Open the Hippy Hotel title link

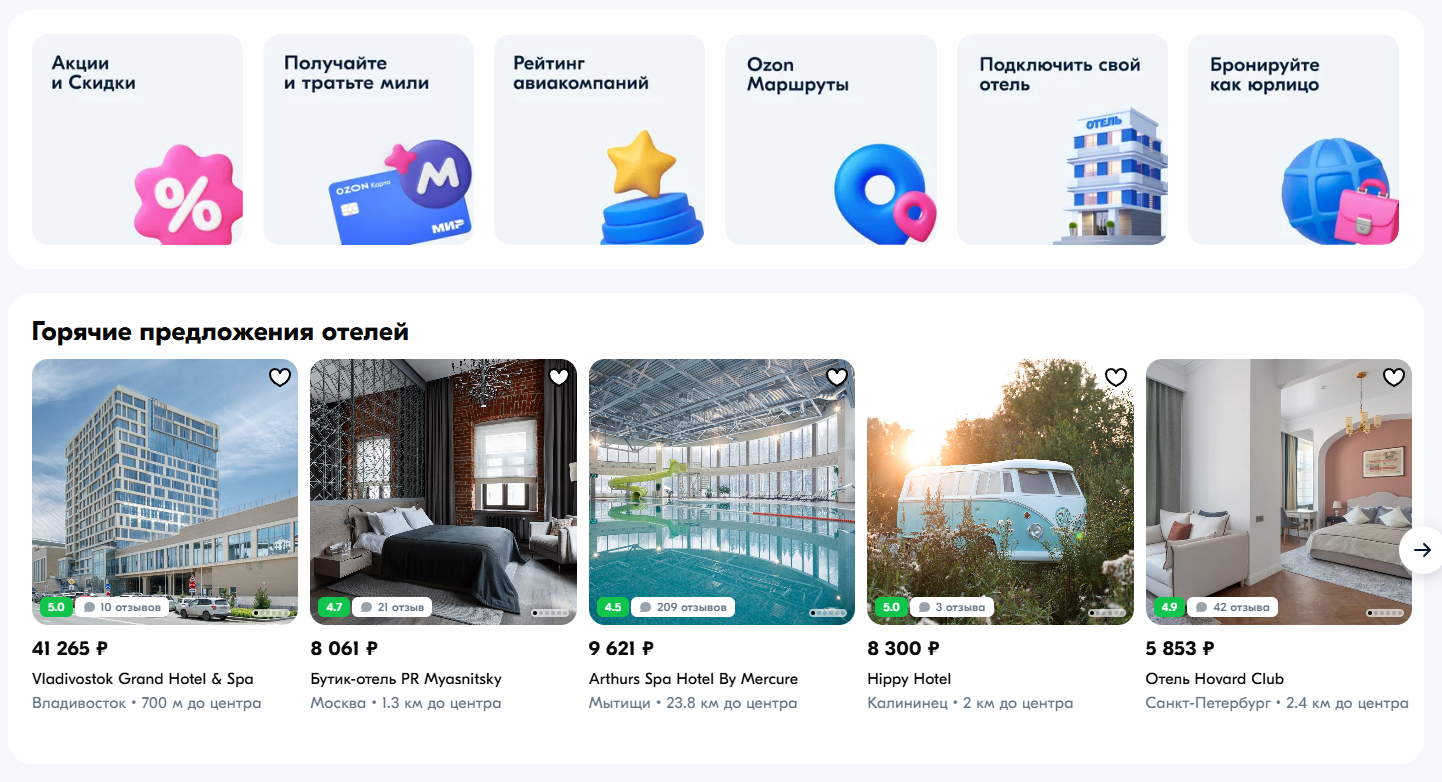tap(909, 679)
